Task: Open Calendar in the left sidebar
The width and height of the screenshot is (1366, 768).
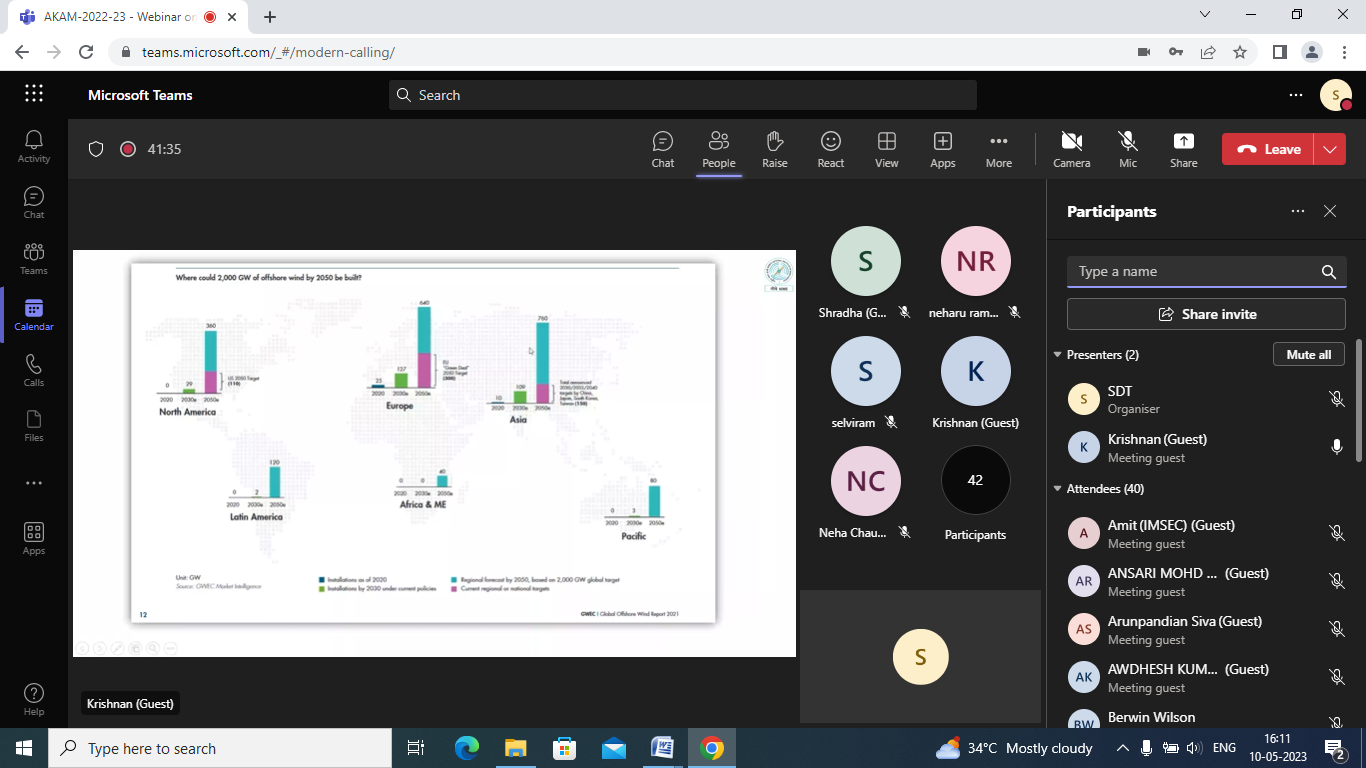Action: coord(34,314)
